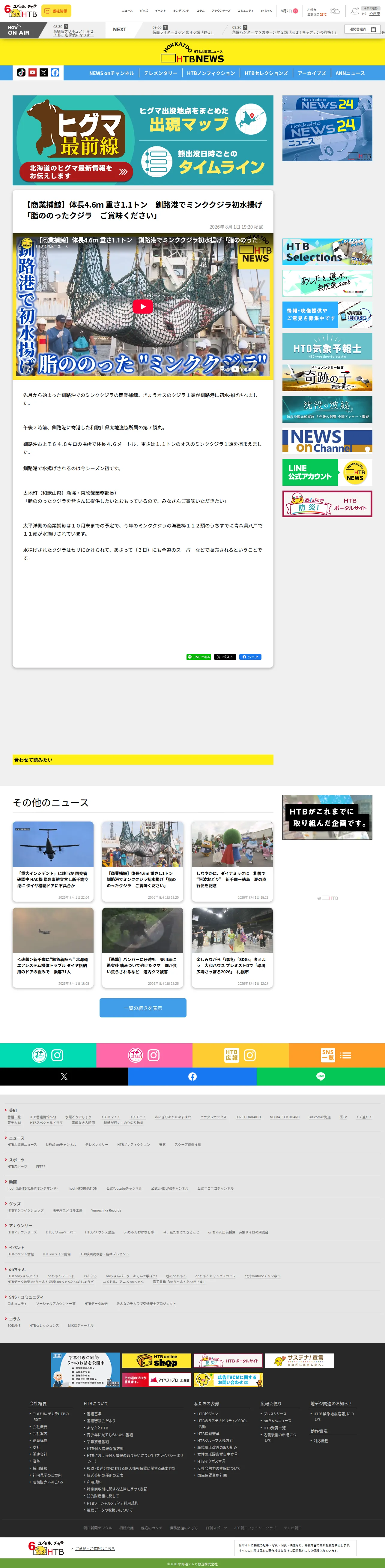Share the article with the Facebook button
Image resolution: width=385 pixels, height=1568 pixels.
250,657
